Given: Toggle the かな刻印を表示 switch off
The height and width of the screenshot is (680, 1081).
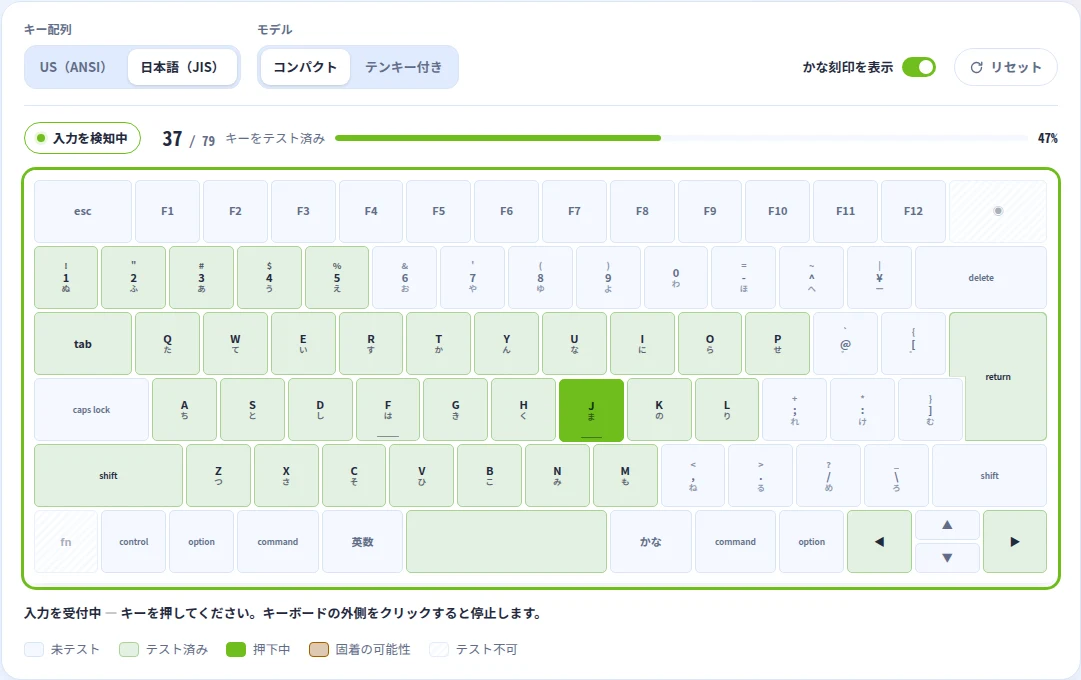Looking at the screenshot, I should click(918, 67).
